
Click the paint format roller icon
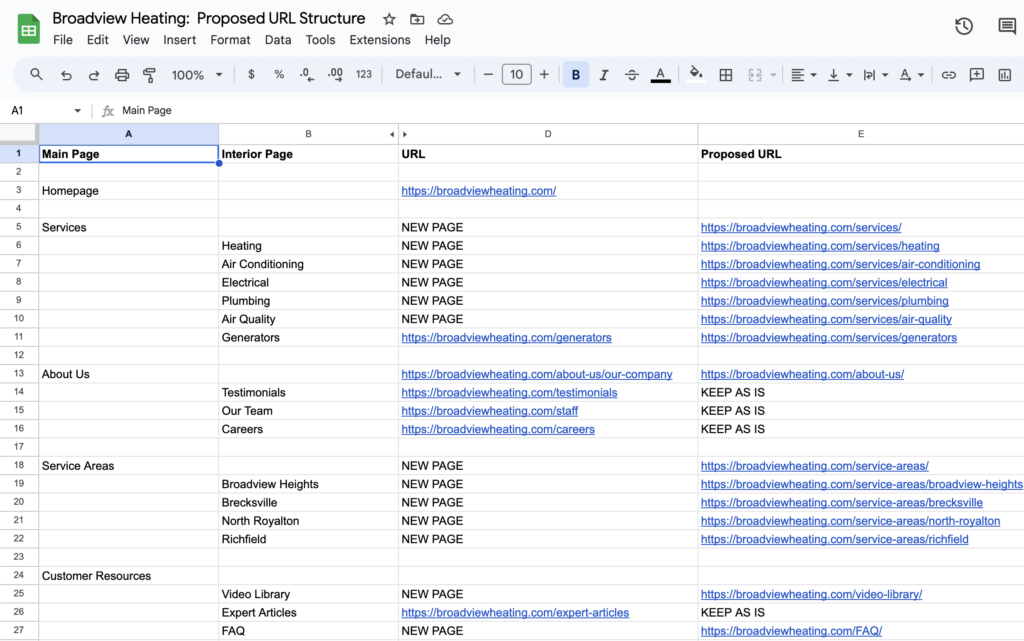(x=150, y=75)
